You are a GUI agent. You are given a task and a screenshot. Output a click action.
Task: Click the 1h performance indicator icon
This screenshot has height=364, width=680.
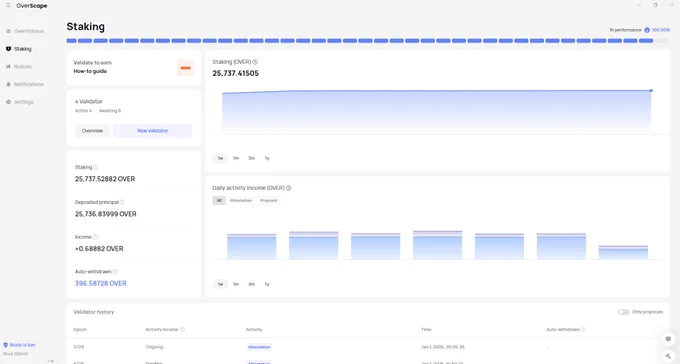[647, 30]
